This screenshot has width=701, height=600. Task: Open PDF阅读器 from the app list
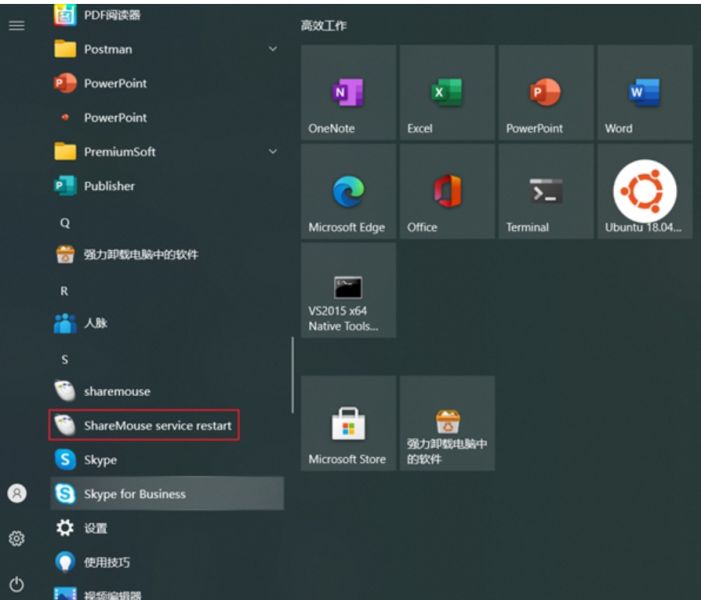167,15
